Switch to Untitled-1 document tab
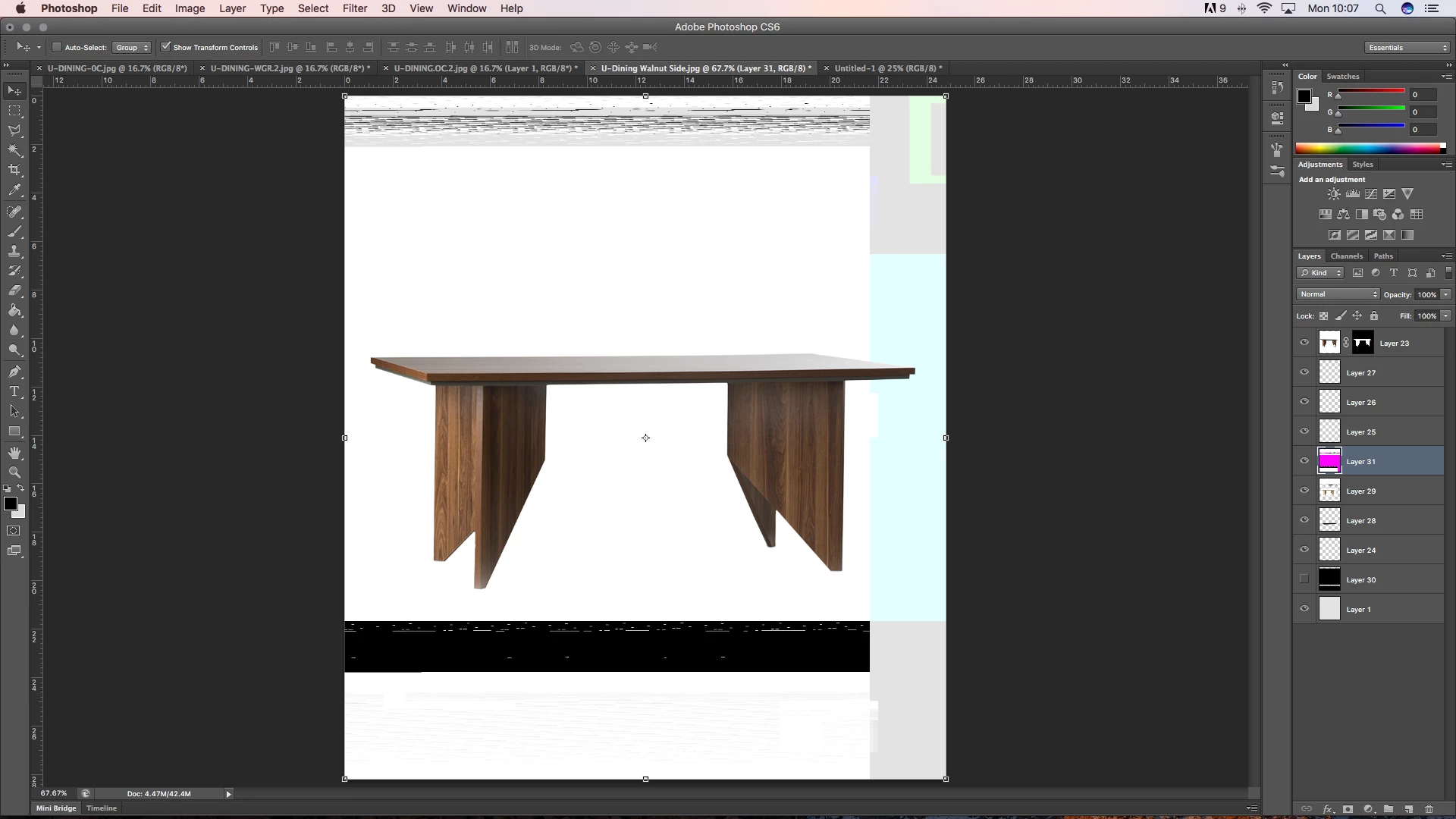 pyautogui.click(x=887, y=68)
